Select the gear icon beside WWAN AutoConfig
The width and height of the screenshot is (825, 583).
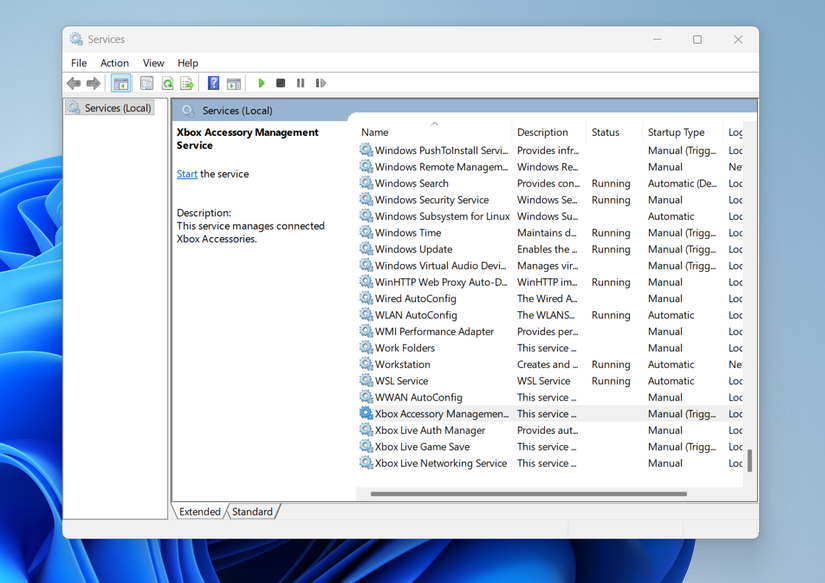tap(366, 397)
